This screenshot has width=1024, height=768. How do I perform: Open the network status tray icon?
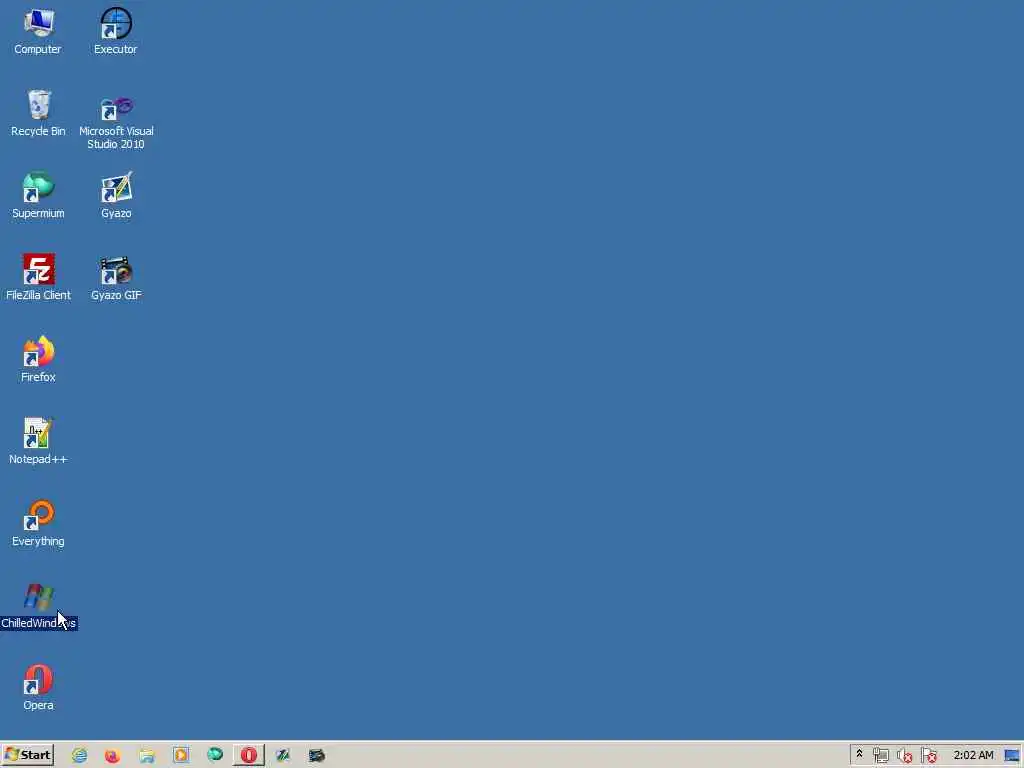[880, 756]
